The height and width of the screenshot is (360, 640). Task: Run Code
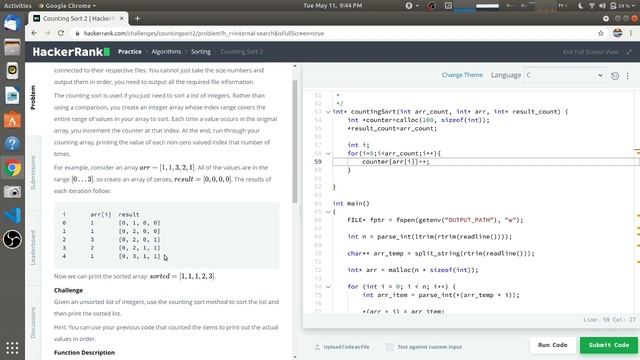[553, 345]
